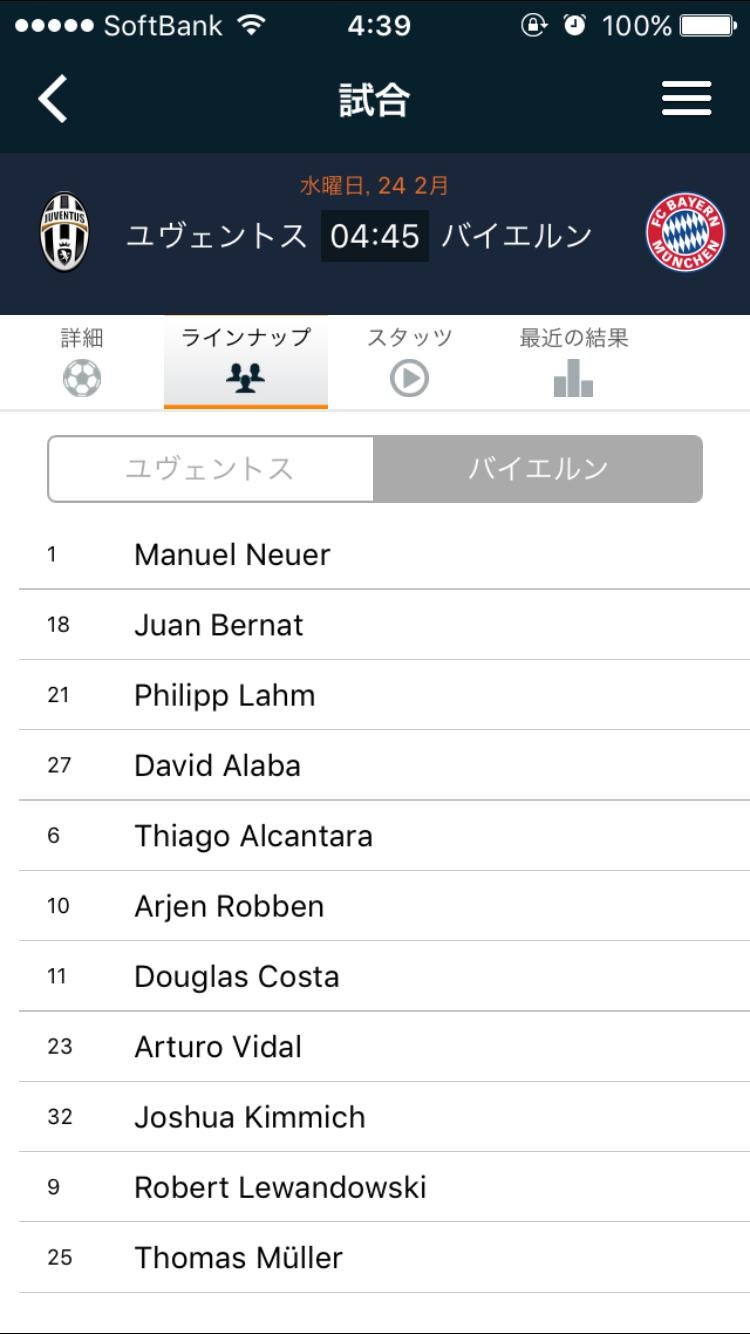Screen dimensions: 750x1334
Task: Tap the 04:45 kickoff time box
Action: pos(374,236)
